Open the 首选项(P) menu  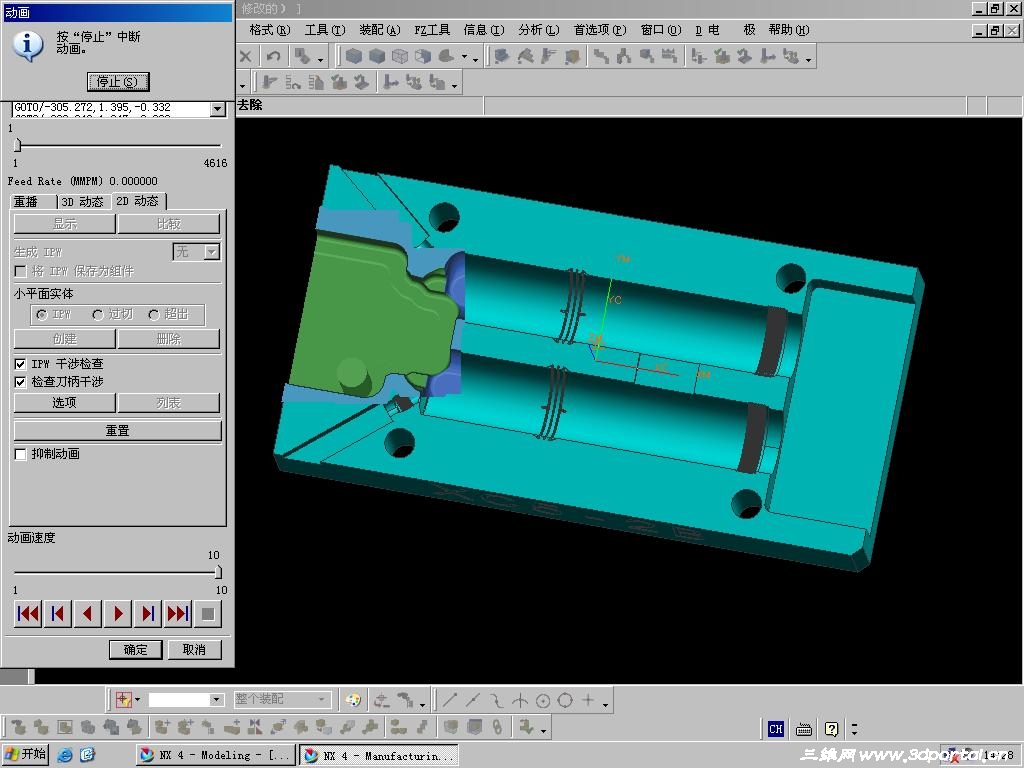[x=600, y=30]
